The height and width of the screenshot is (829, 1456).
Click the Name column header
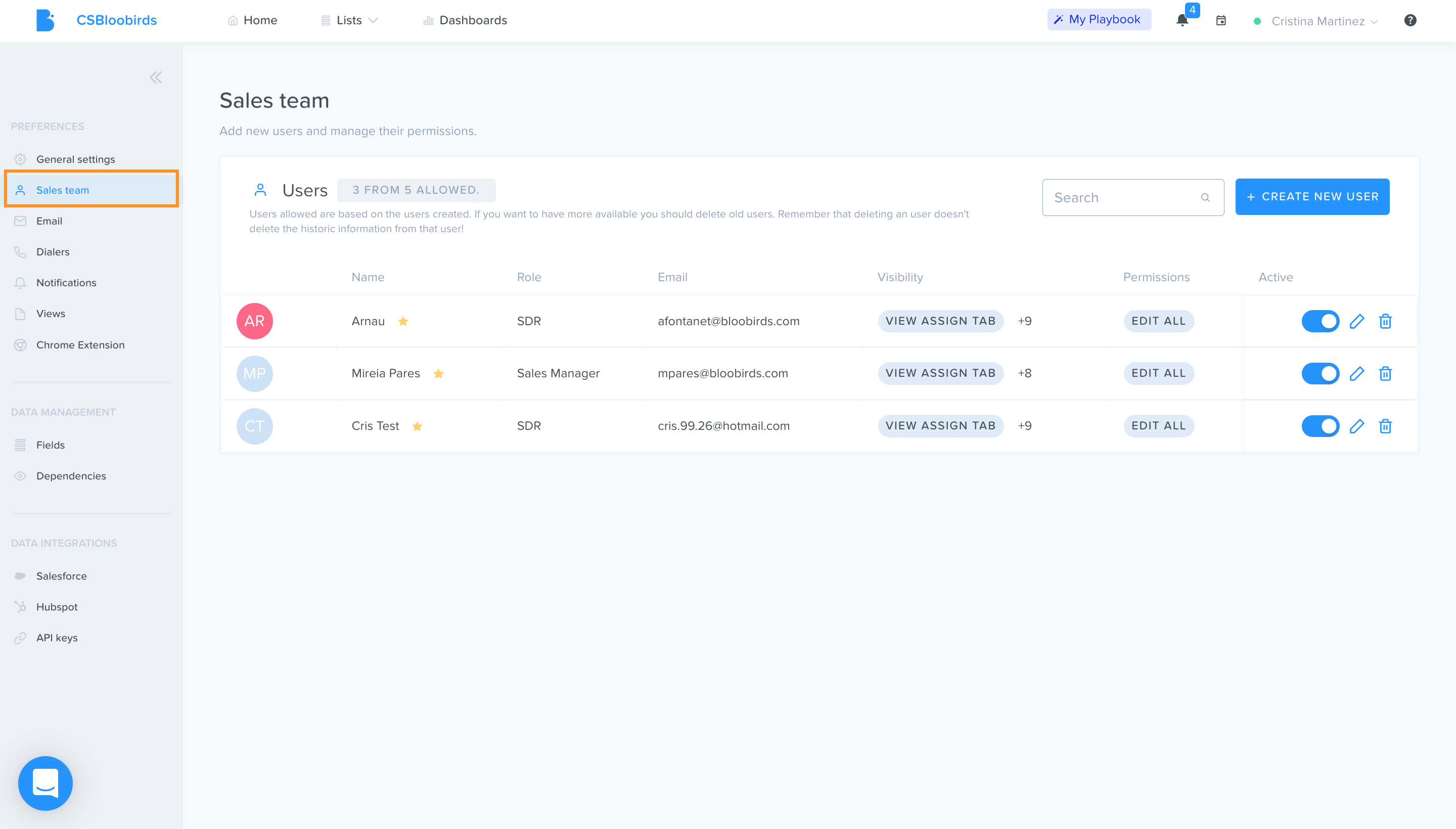pyautogui.click(x=368, y=277)
